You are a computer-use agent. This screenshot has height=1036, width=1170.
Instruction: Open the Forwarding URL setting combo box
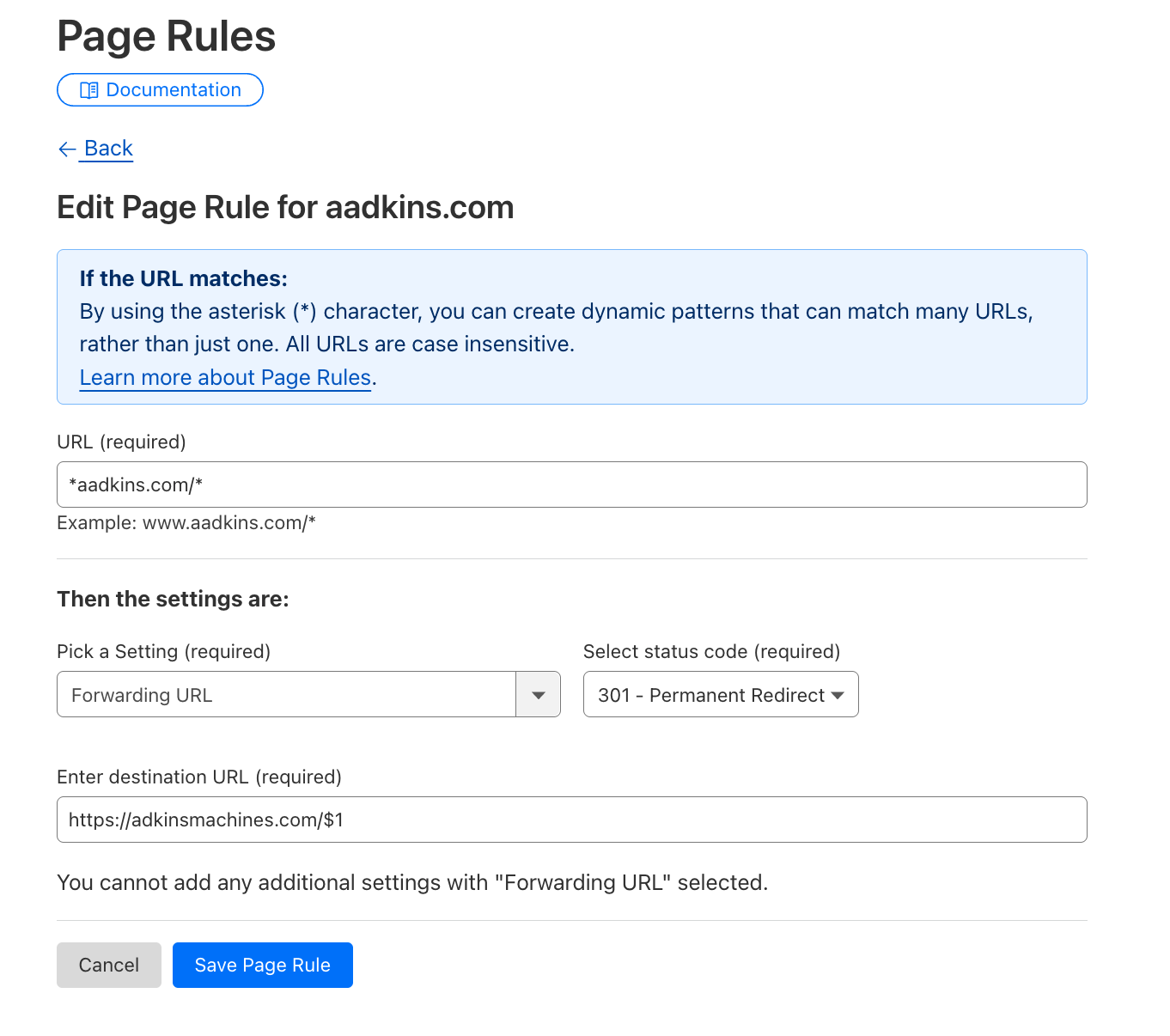pos(286,695)
